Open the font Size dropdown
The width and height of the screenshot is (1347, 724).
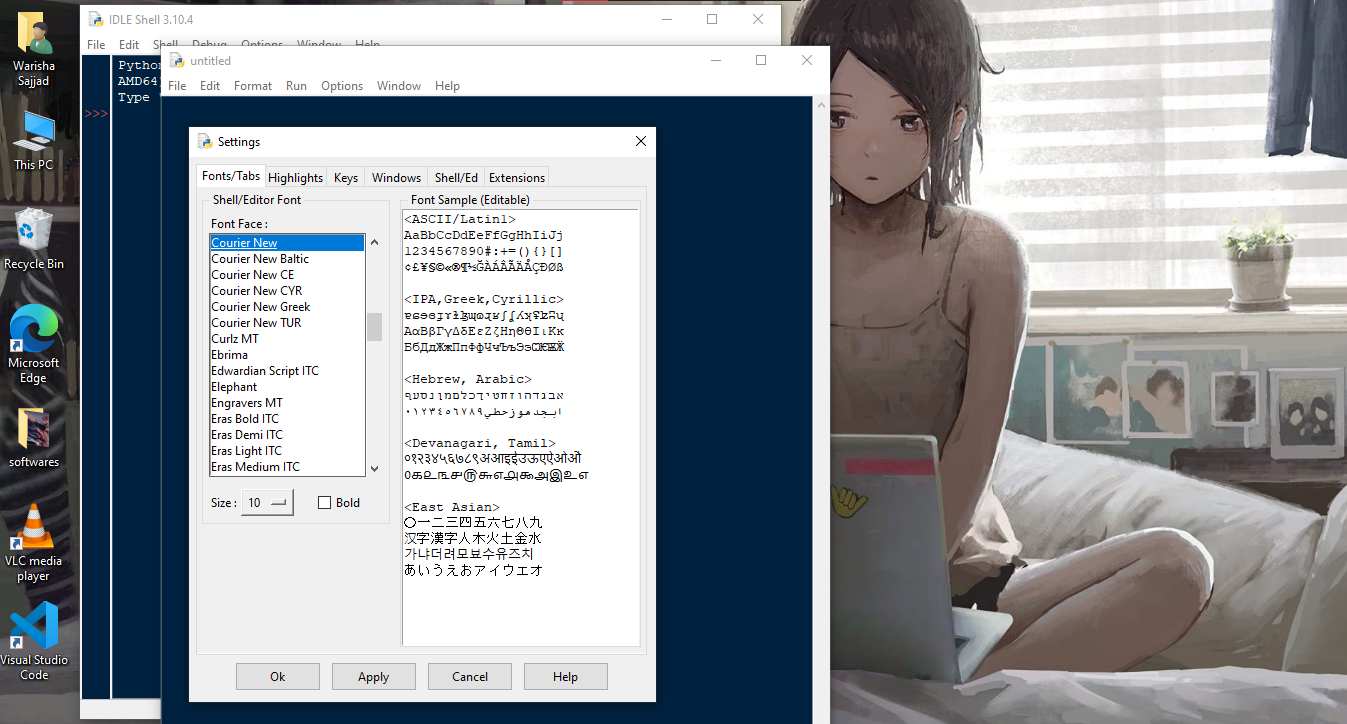267,503
